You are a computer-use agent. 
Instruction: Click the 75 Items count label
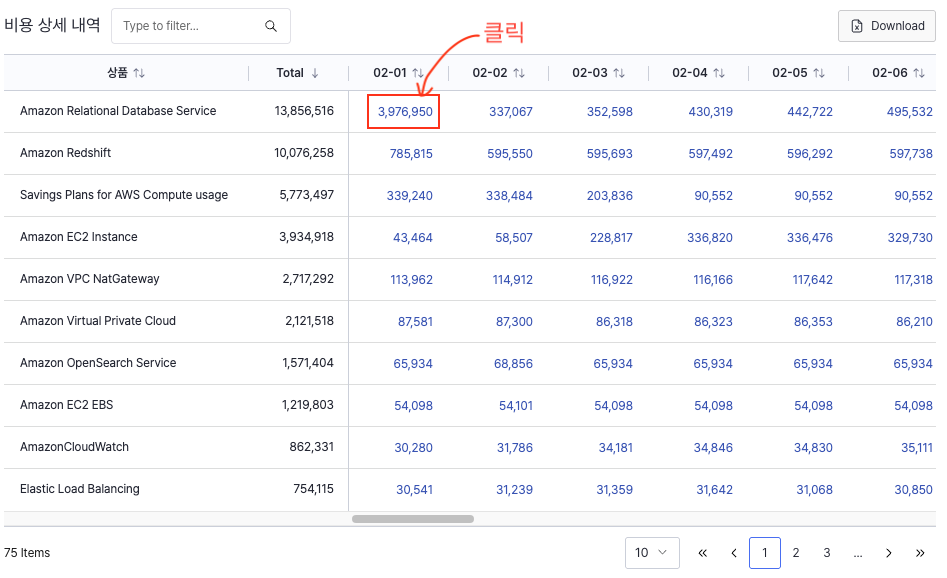point(27,553)
